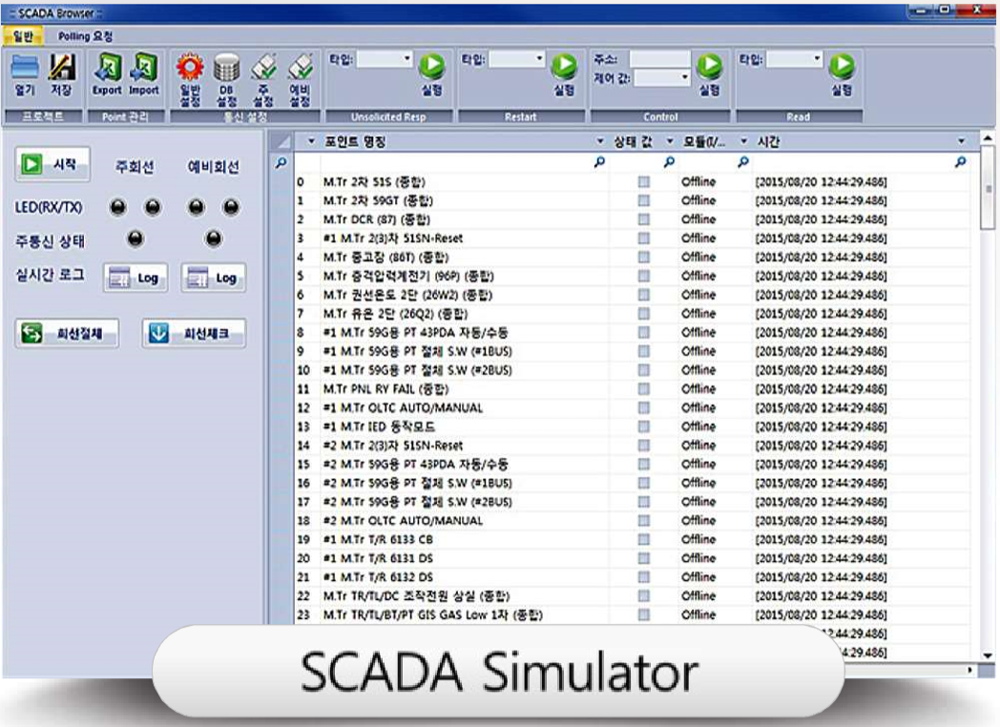The height and width of the screenshot is (727, 1000).
Task: Click the 주회선 second TX LED indicator
Action: (152, 207)
